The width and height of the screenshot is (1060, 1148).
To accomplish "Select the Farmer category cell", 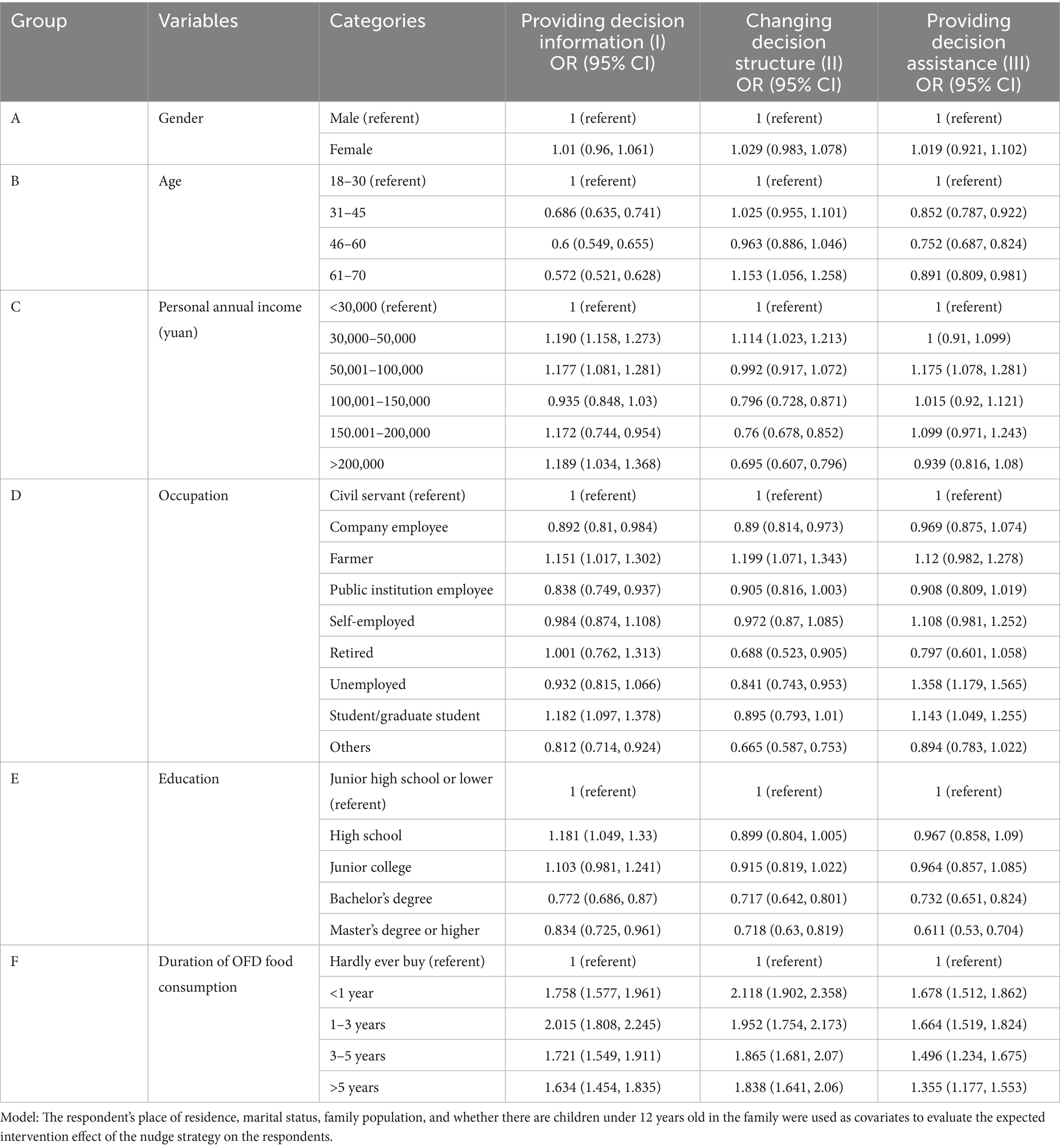I will tap(351, 559).
